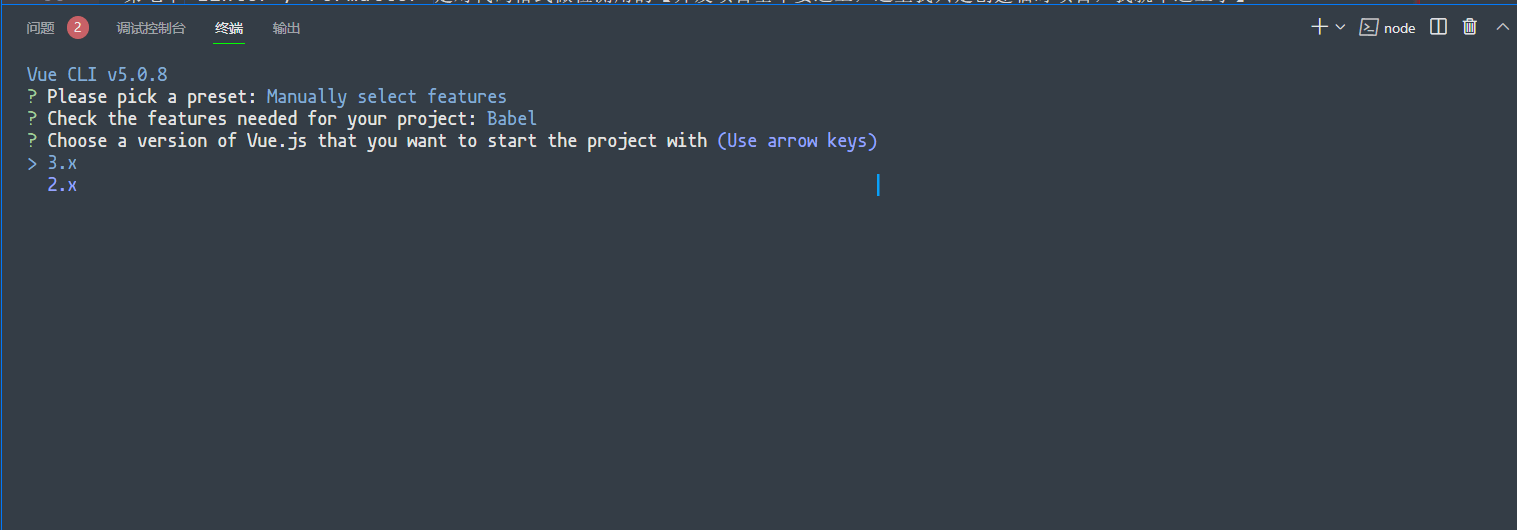This screenshot has height=530, width=1517.
Task: Click the terminal icon beside node
Action: click(x=1369, y=27)
